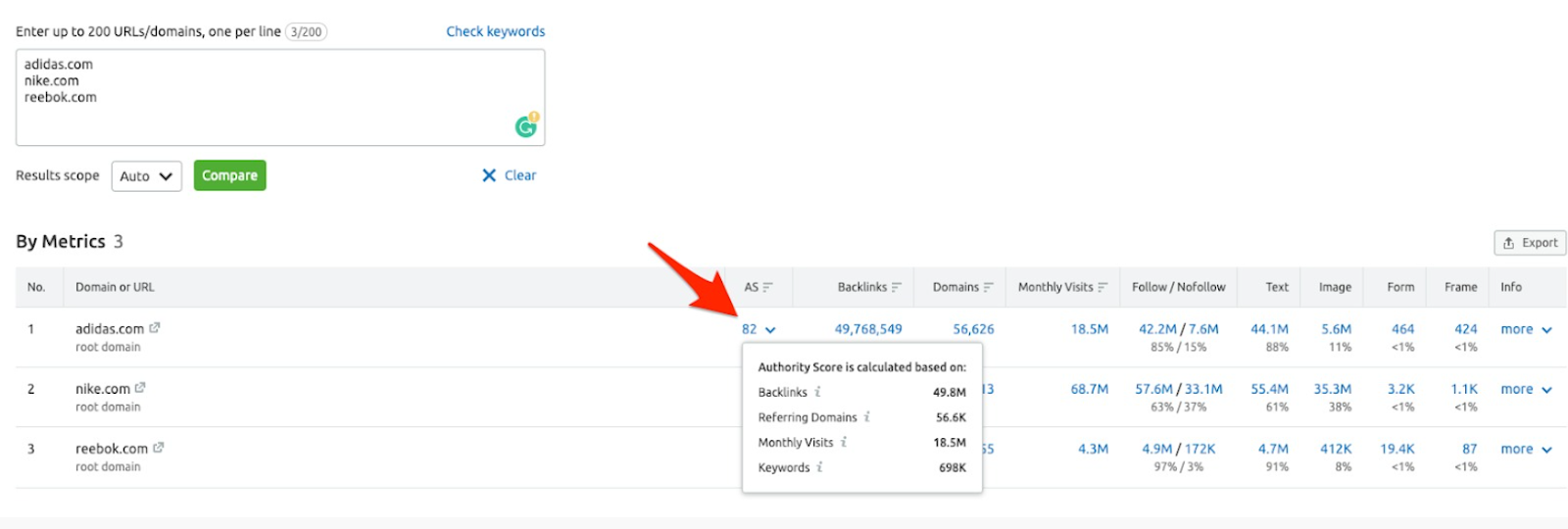Open the Results scope Auto dropdown

[146, 176]
